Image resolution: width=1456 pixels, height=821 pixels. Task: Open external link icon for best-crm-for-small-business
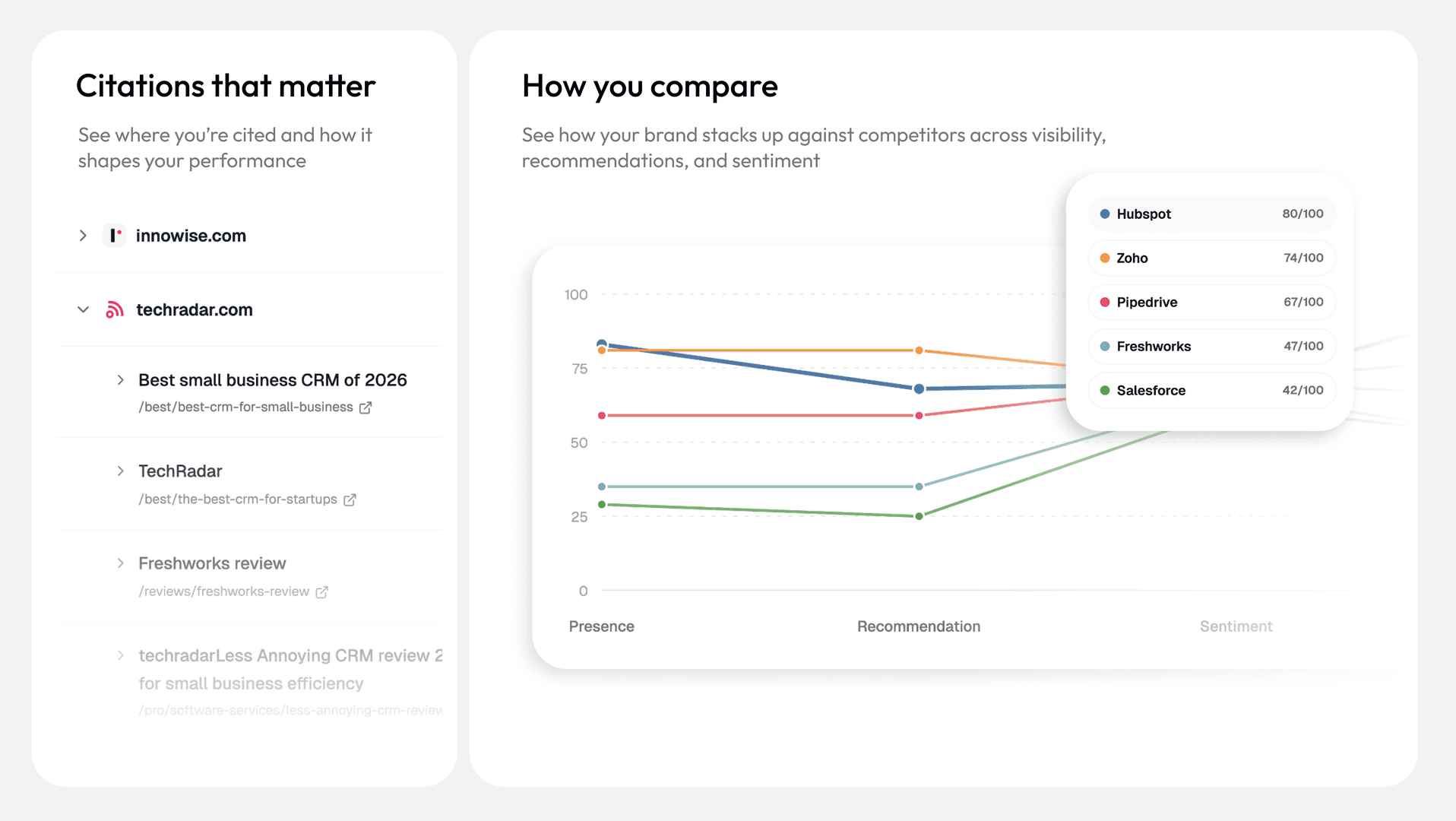(366, 407)
